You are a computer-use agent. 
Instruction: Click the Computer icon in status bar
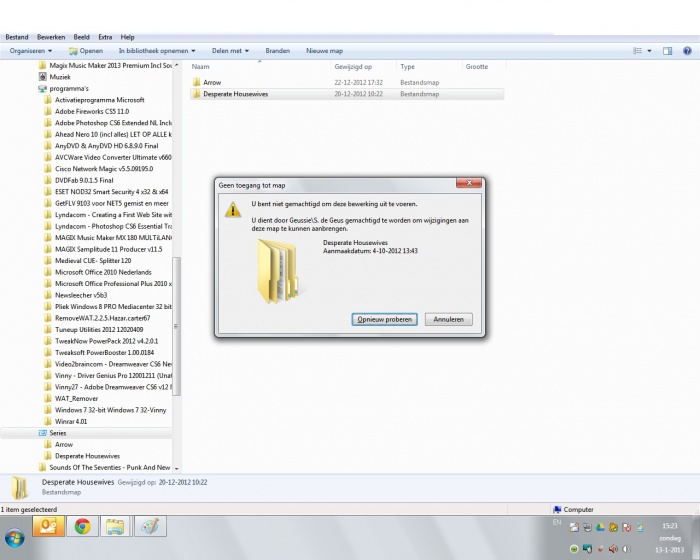tap(557, 510)
